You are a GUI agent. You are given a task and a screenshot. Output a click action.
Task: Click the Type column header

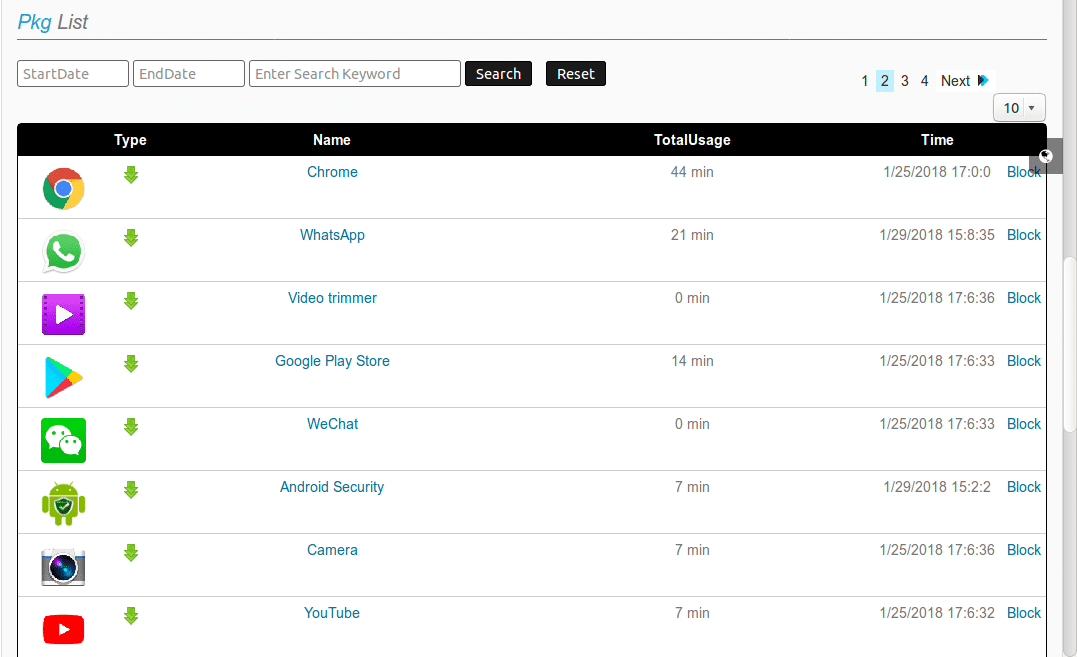point(131,140)
